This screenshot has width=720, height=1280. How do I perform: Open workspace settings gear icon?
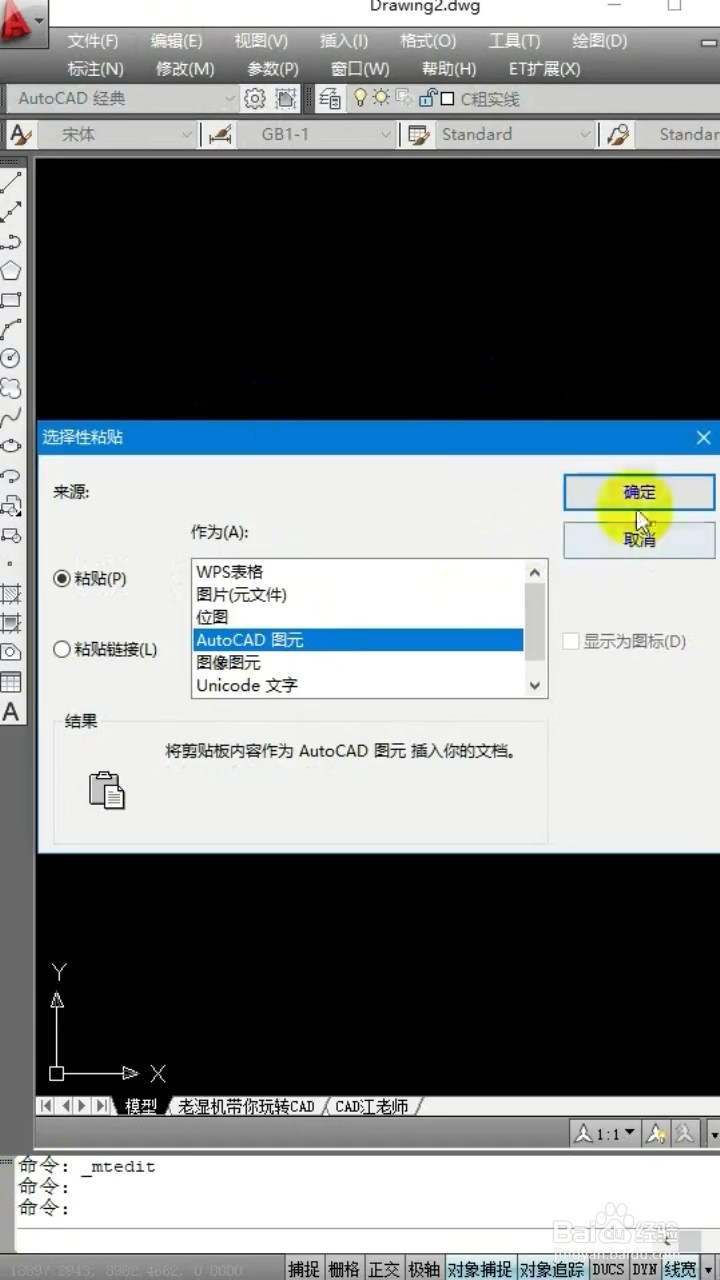pos(256,98)
